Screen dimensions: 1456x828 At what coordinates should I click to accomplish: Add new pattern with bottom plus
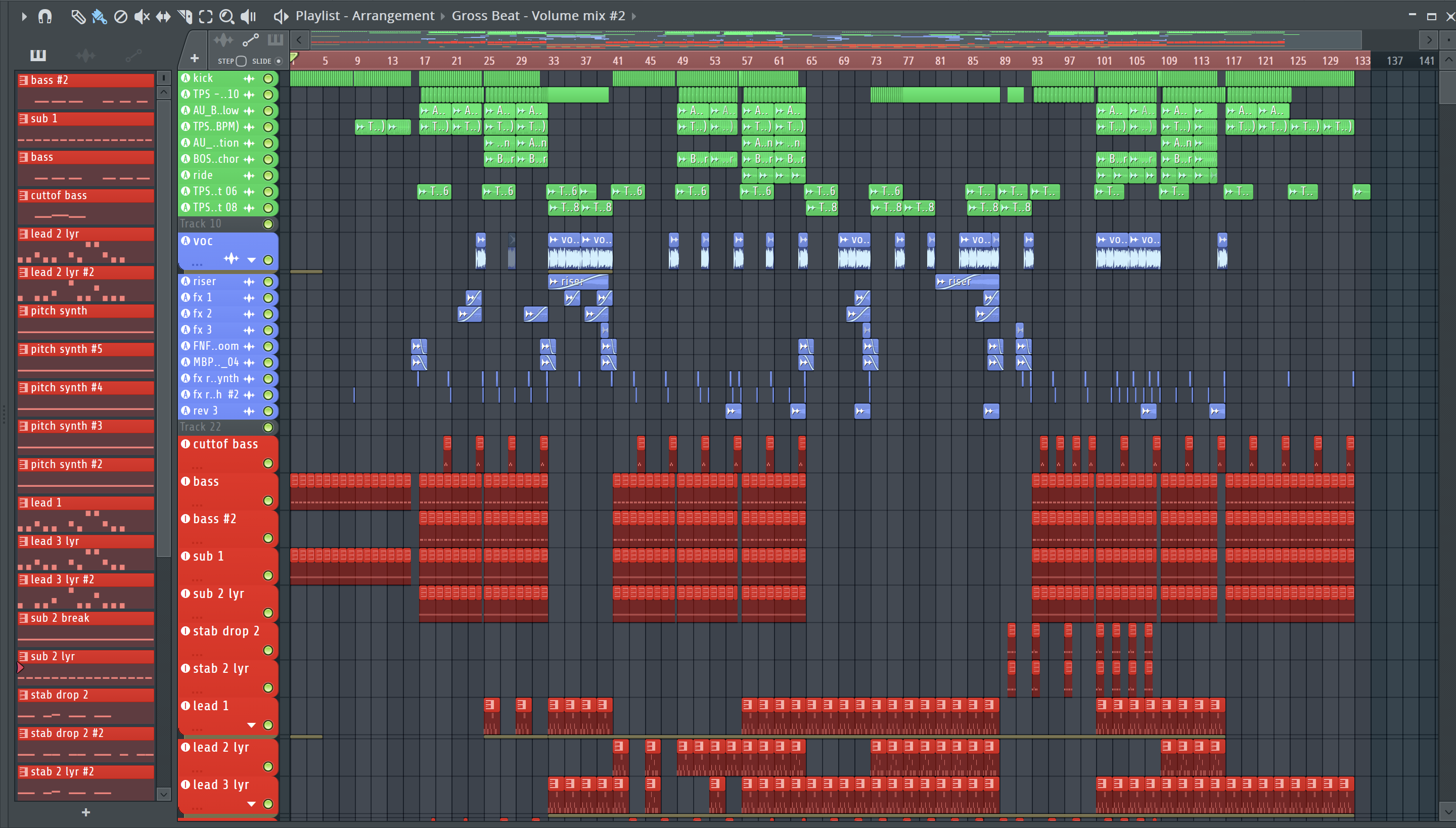tap(86, 812)
